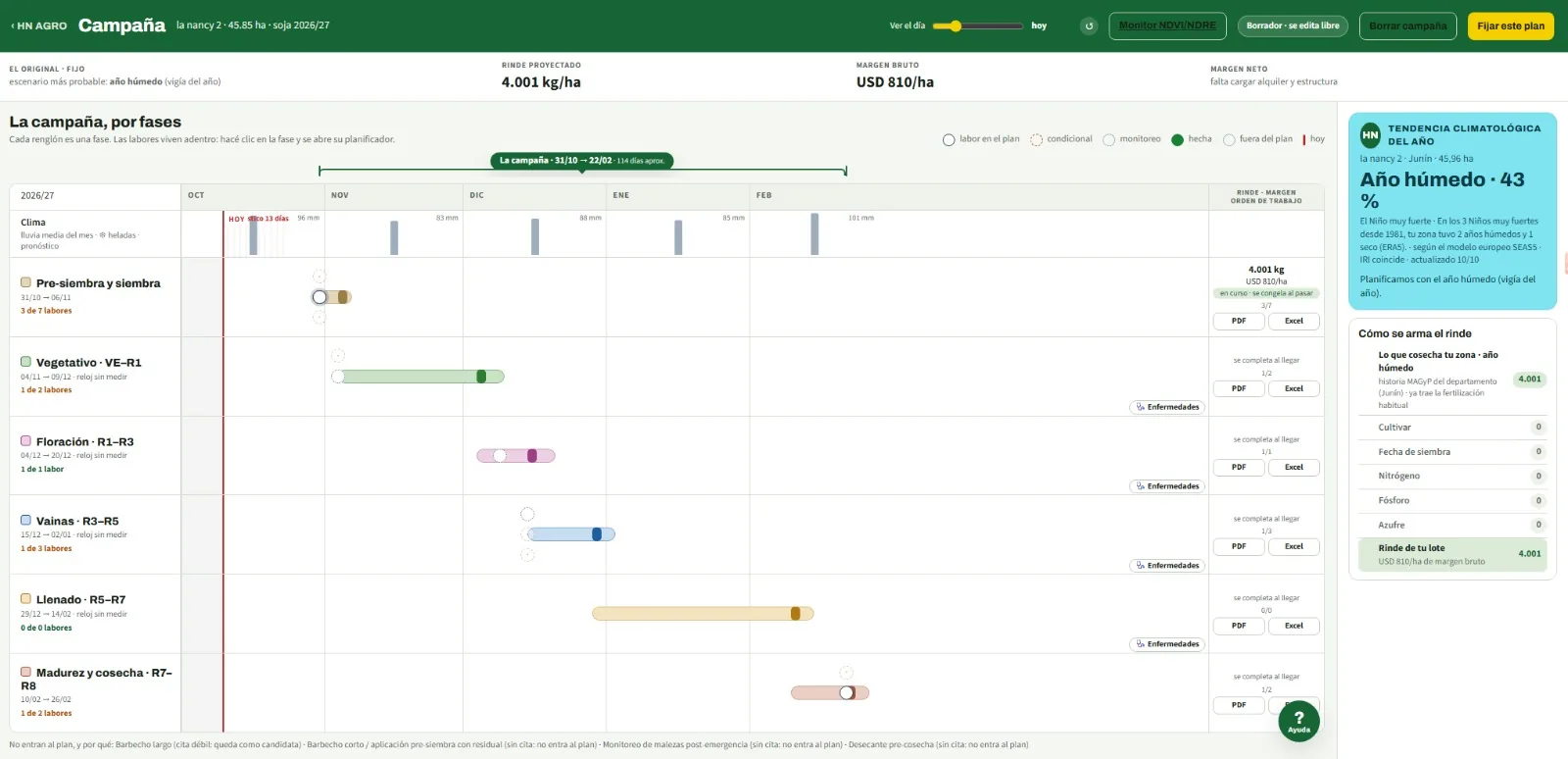The height and width of the screenshot is (759, 1568).
Task: Click the 'labor en el plan' legend circle
Action: (x=949, y=140)
